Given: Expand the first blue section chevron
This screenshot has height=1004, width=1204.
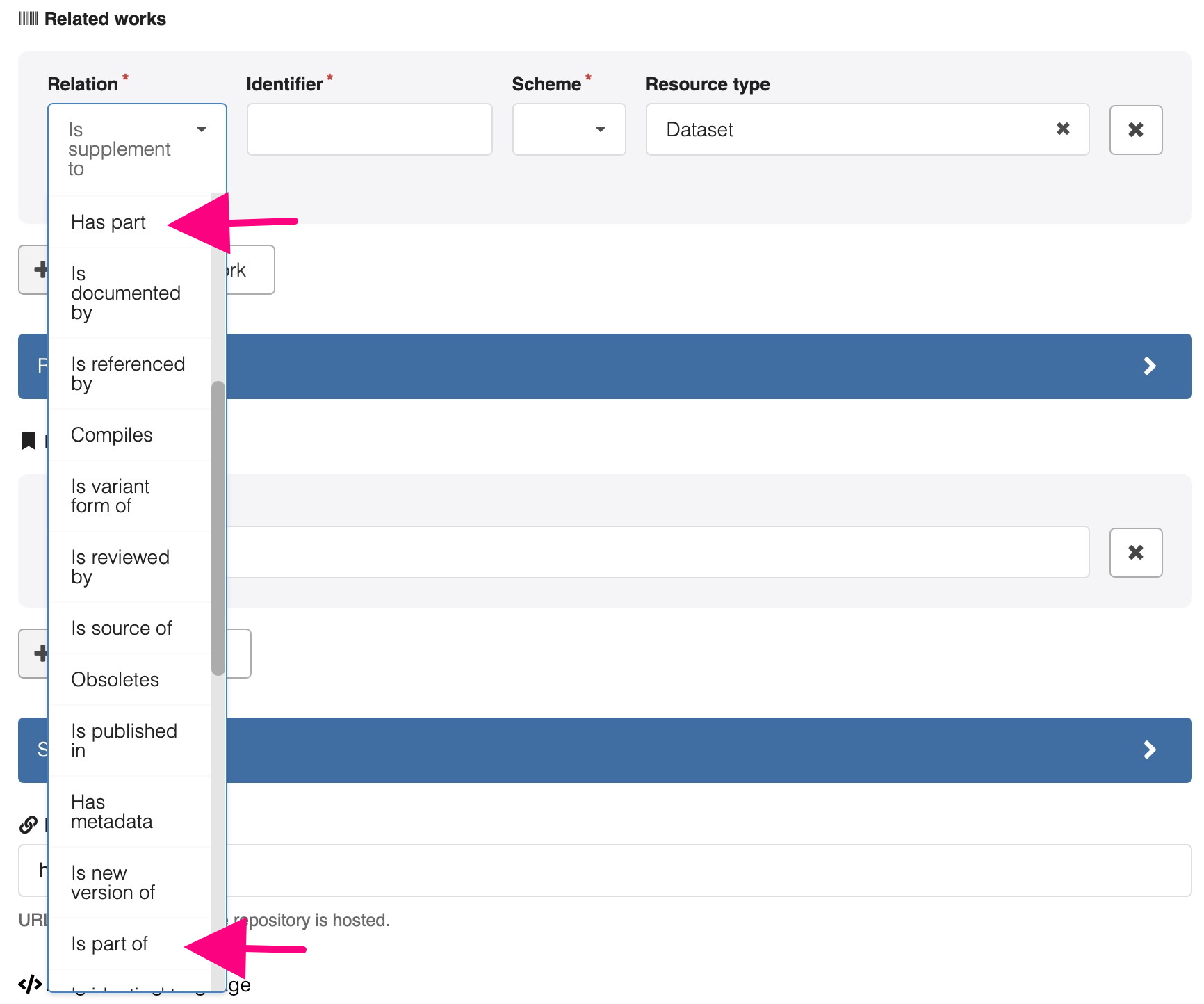Looking at the screenshot, I should (x=1149, y=366).
